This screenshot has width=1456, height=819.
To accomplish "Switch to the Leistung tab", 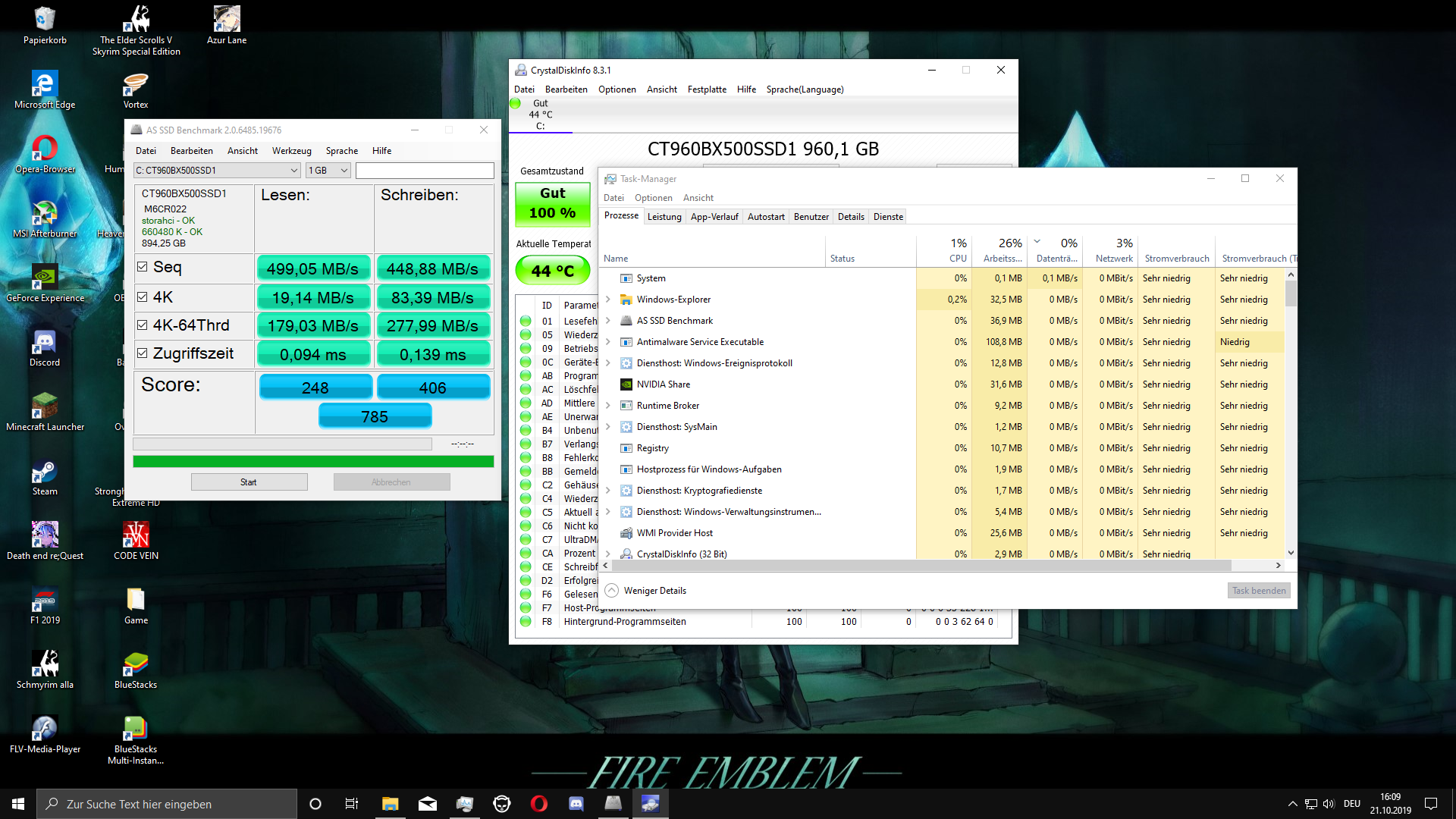I will click(x=664, y=217).
